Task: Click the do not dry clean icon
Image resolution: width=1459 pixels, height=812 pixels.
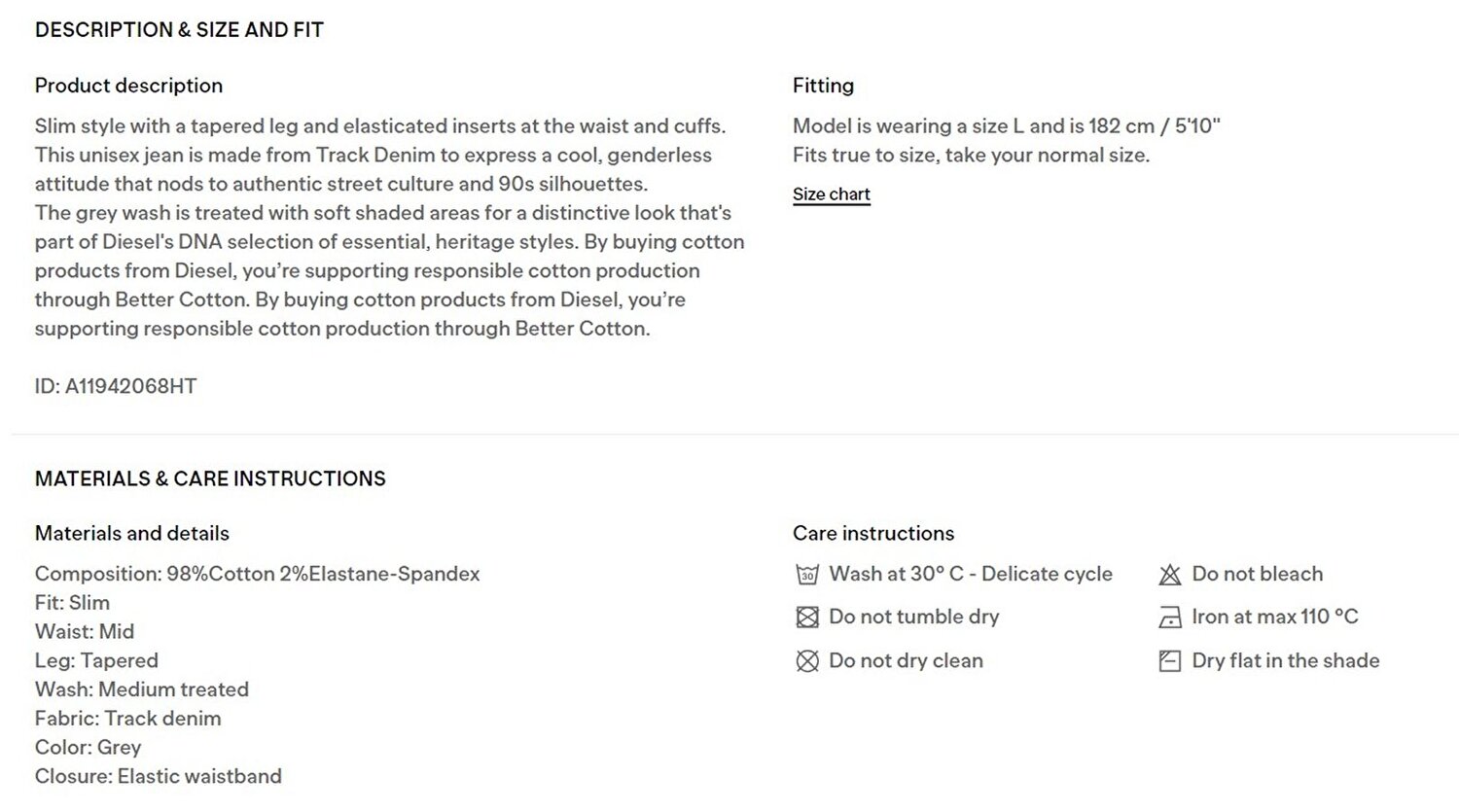Action: point(807,661)
